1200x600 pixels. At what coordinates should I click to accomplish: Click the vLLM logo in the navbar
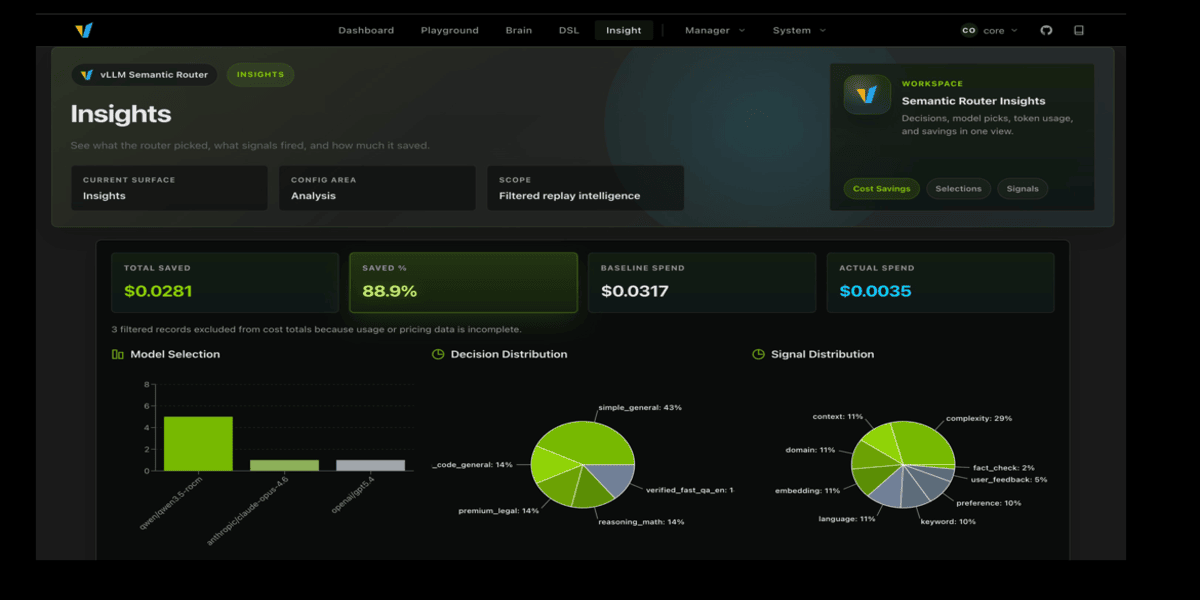point(84,30)
